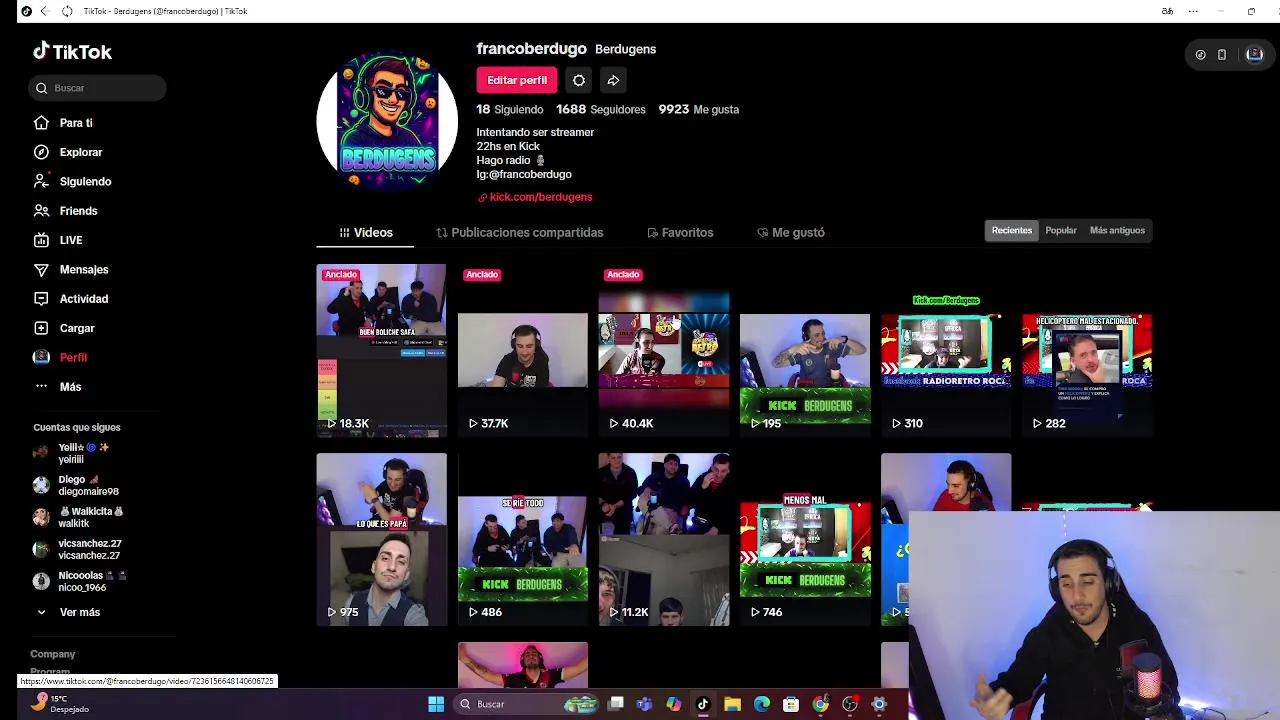Open Copilot from the taskbar
Viewport: 1280px width, 720px height.
pos(673,704)
